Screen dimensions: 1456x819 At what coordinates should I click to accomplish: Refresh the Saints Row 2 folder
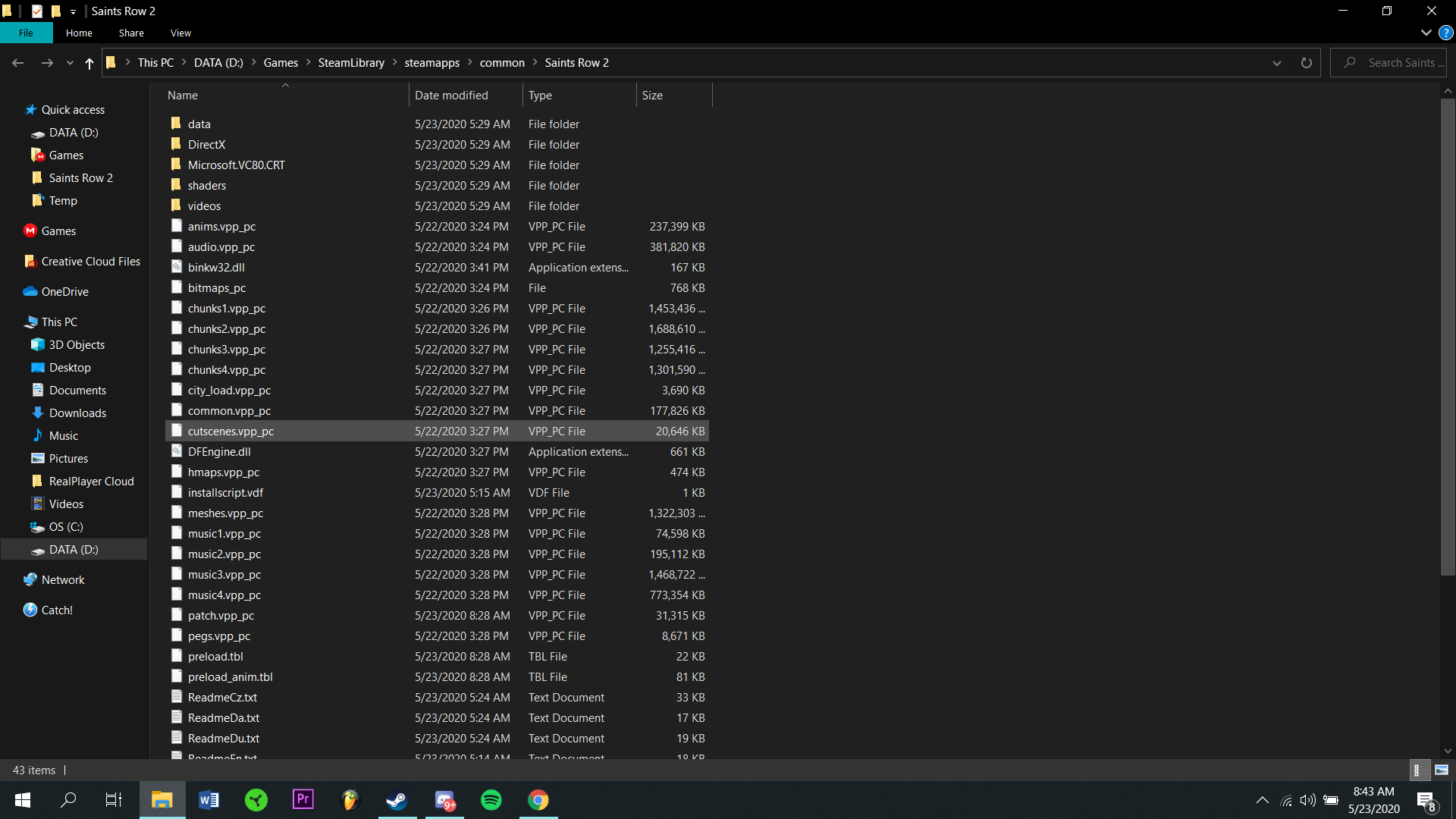(x=1306, y=63)
